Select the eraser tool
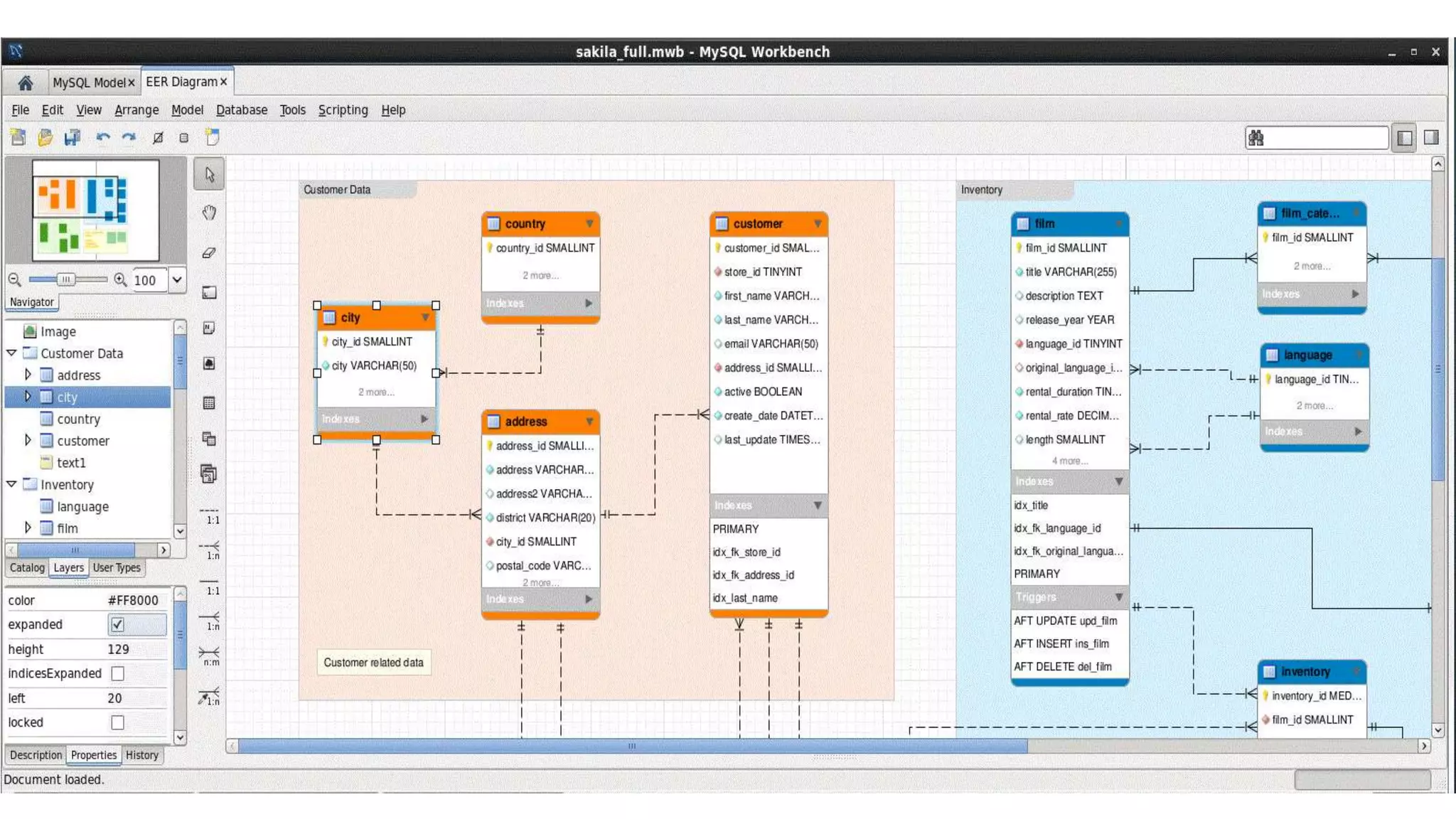 [209, 252]
